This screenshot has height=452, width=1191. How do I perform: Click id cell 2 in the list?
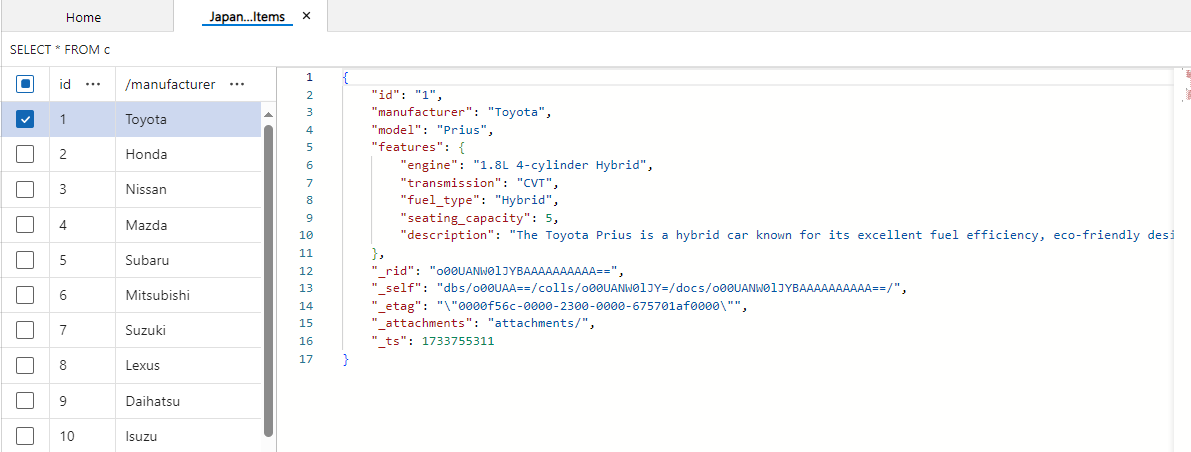(x=83, y=154)
